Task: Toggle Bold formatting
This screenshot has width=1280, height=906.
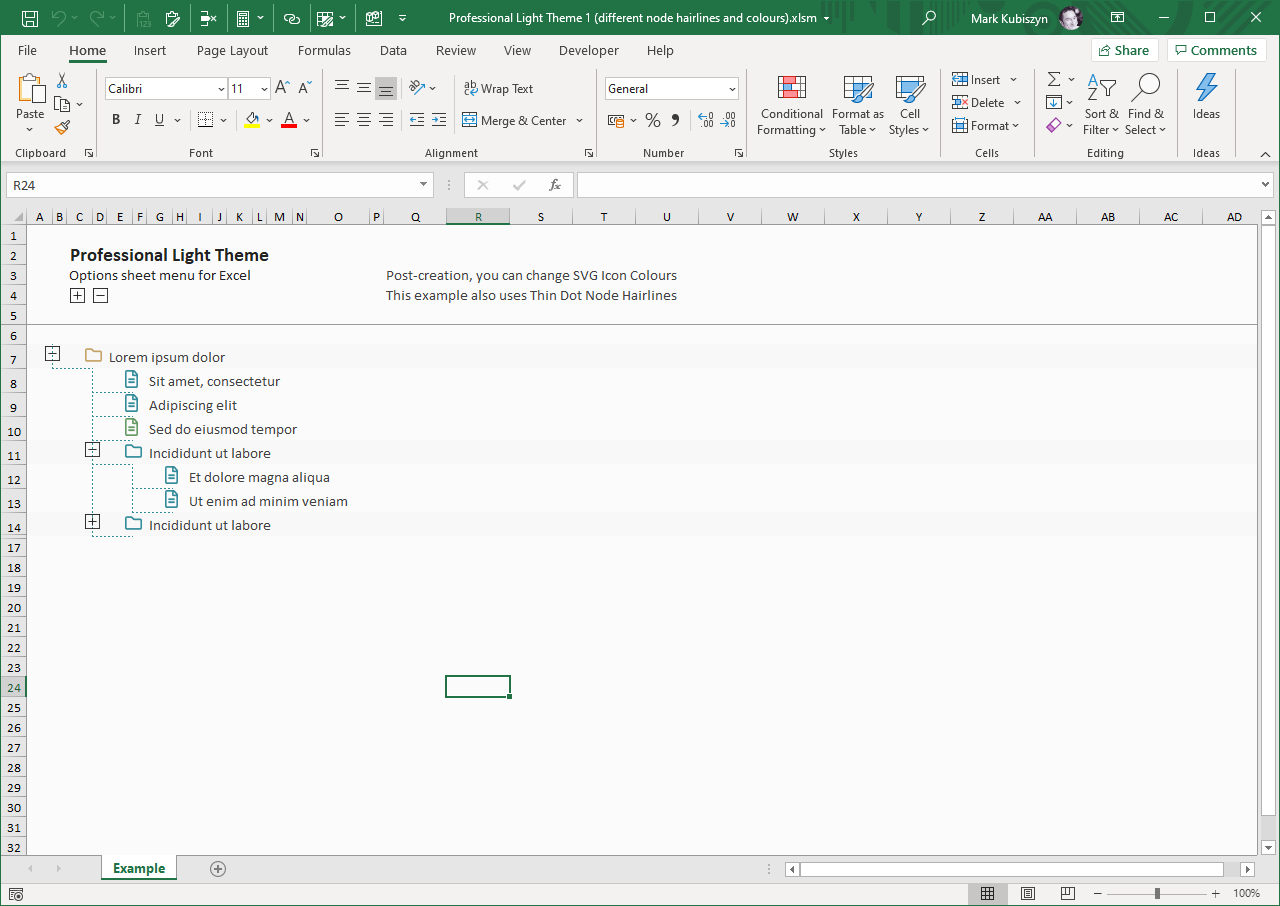Action: pyautogui.click(x=116, y=121)
